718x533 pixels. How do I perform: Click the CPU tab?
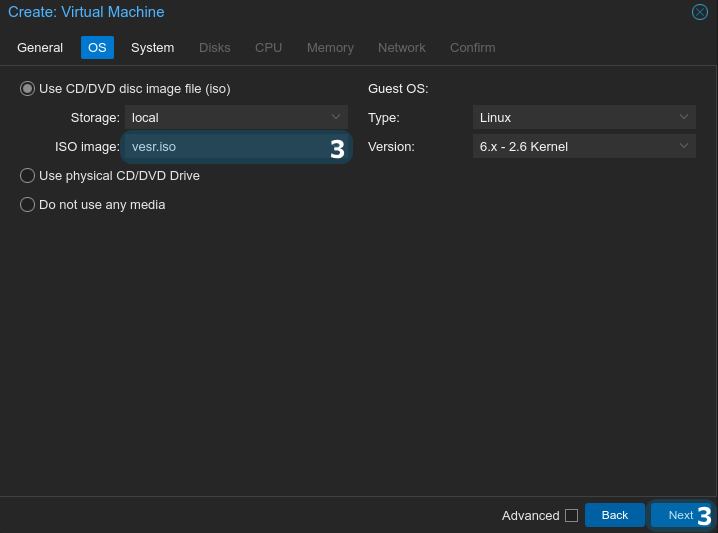click(268, 48)
